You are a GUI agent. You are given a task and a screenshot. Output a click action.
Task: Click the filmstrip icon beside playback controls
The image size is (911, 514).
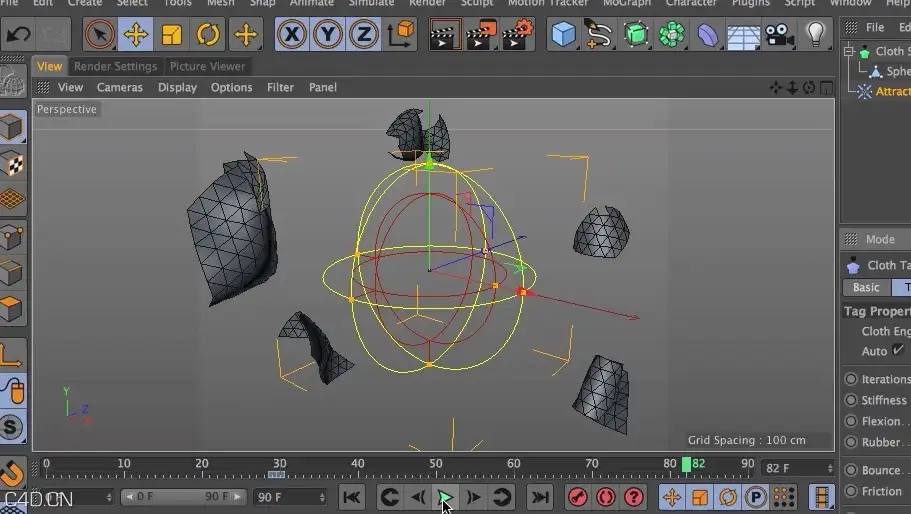coord(822,497)
